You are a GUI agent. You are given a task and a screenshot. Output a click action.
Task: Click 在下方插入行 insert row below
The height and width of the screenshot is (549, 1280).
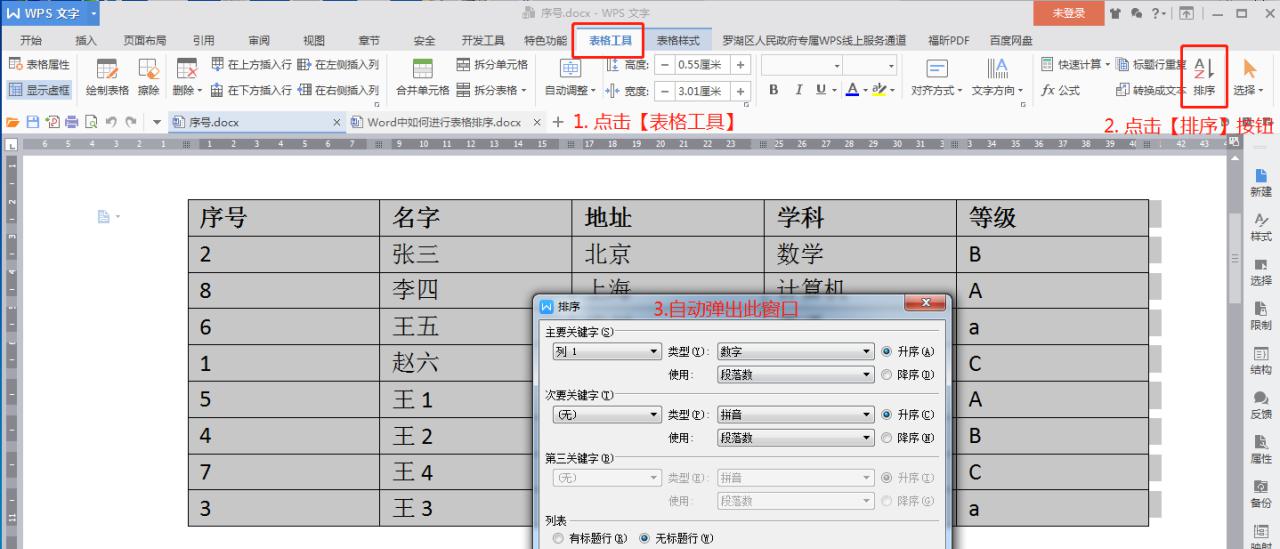(x=252, y=90)
